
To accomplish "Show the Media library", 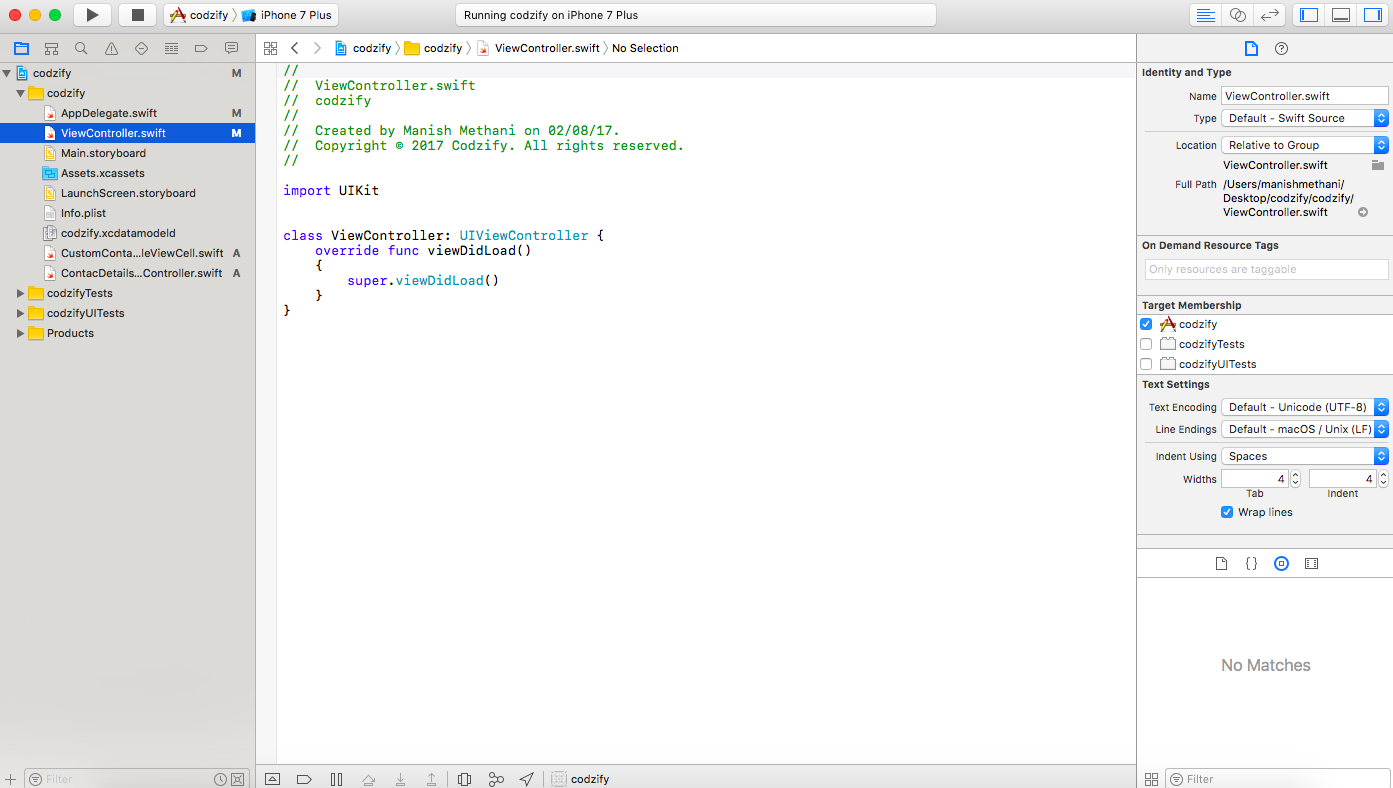I will click(x=1311, y=564).
